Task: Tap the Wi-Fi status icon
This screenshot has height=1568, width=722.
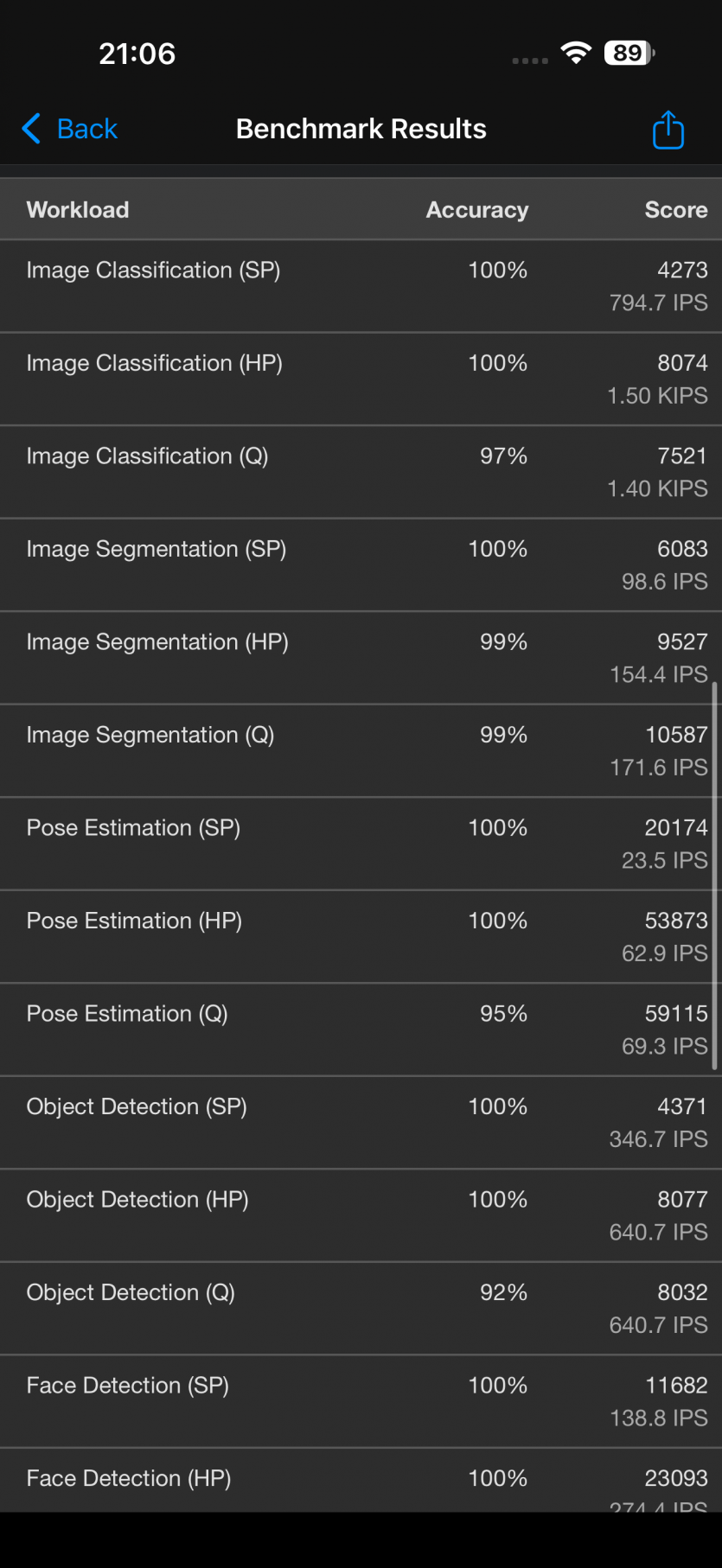Action: coord(575,53)
